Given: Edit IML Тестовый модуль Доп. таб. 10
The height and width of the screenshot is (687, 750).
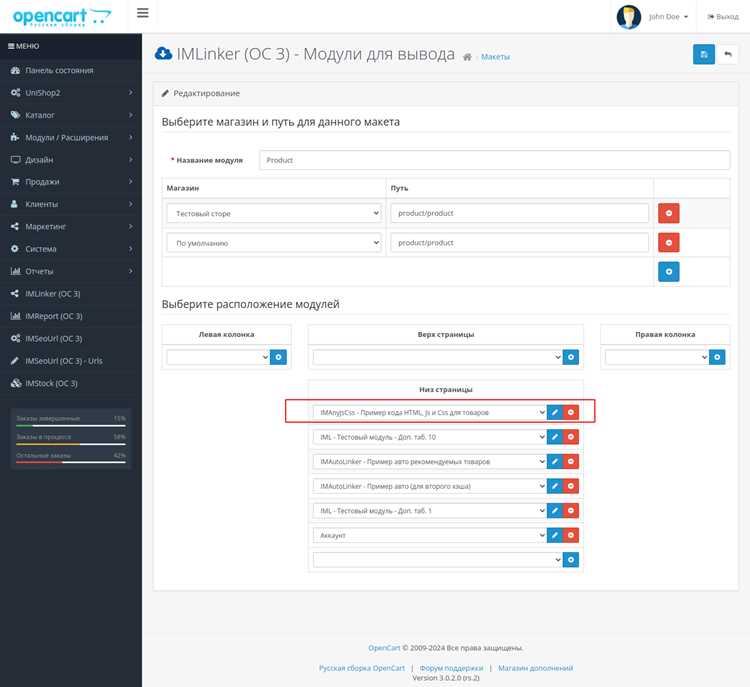Looking at the screenshot, I should (x=554, y=437).
